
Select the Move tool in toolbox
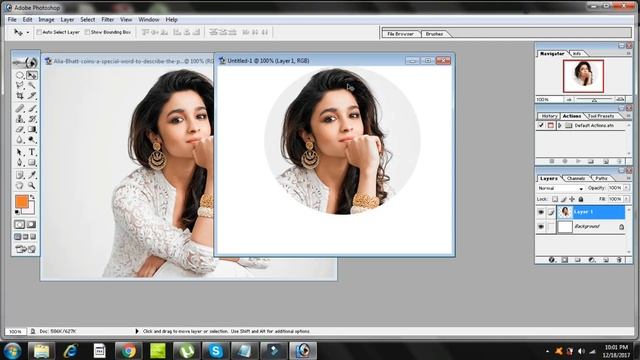tap(32, 75)
